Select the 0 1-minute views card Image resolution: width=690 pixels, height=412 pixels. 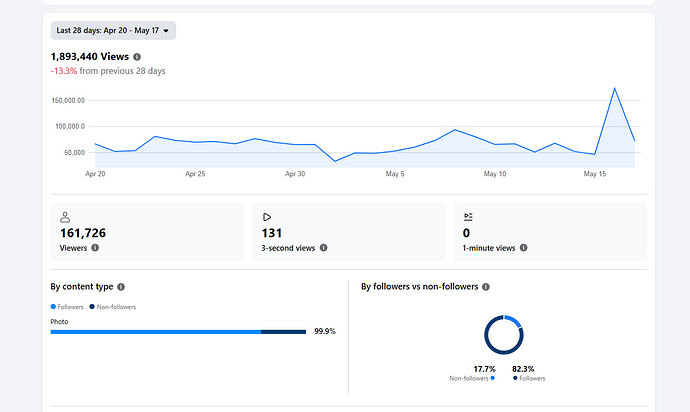550,232
